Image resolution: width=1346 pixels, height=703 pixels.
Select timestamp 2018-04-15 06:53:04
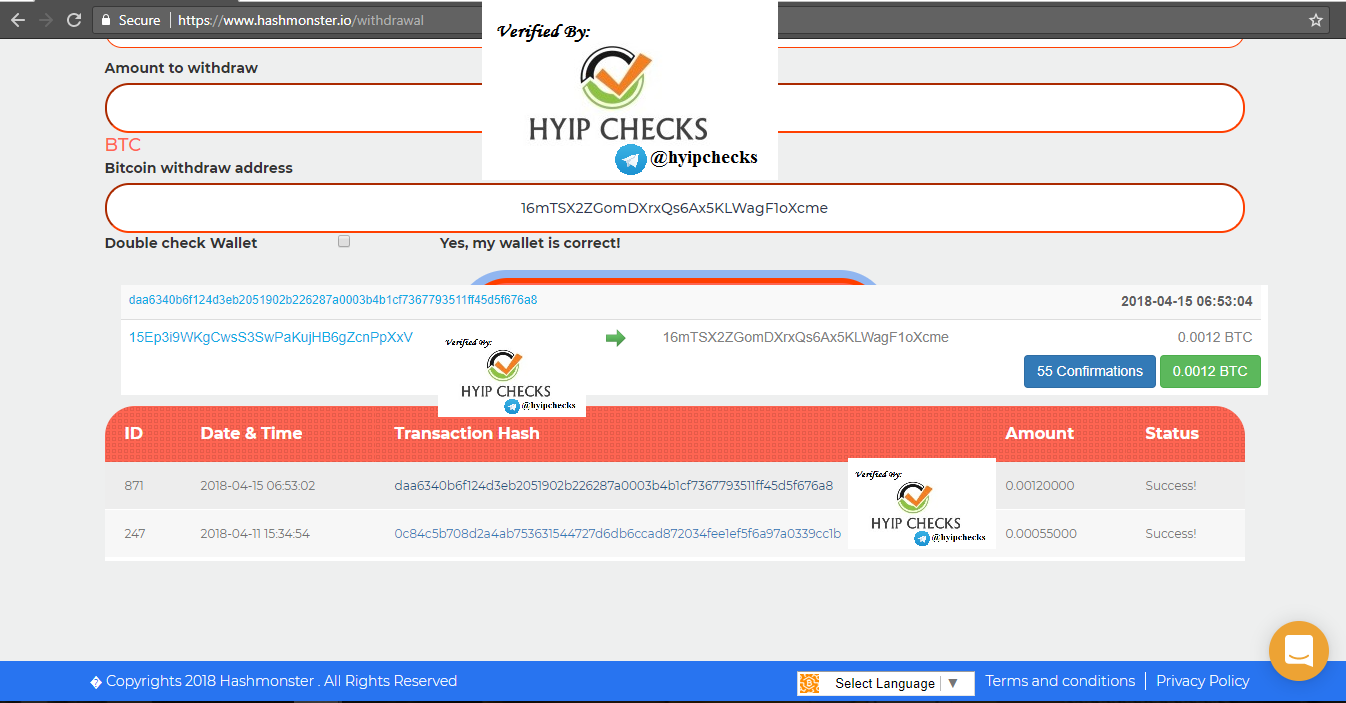[x=1187, y=300]
